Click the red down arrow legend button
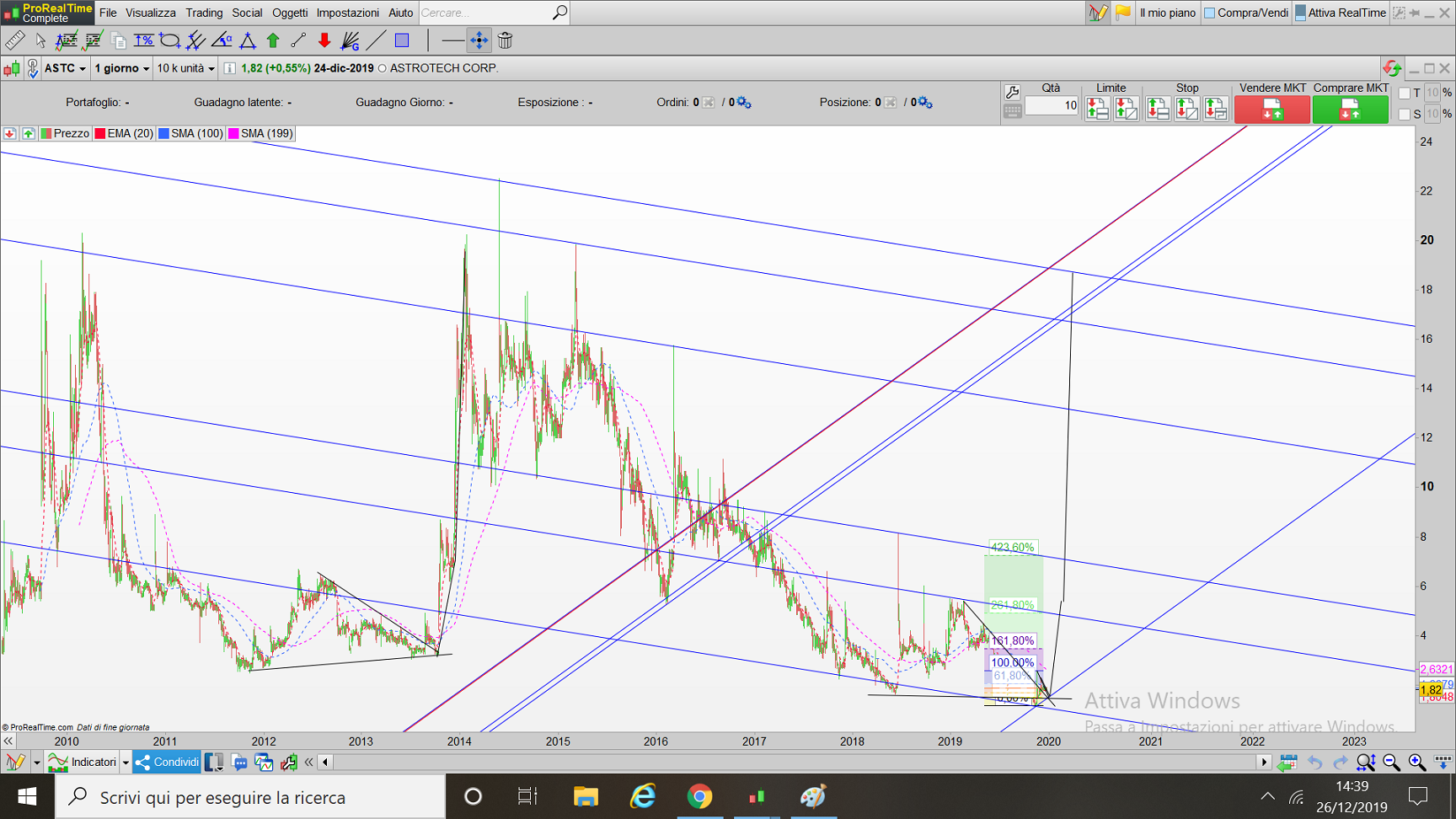Viewport: 1456px width, 819px height. [x=10, y=133]
